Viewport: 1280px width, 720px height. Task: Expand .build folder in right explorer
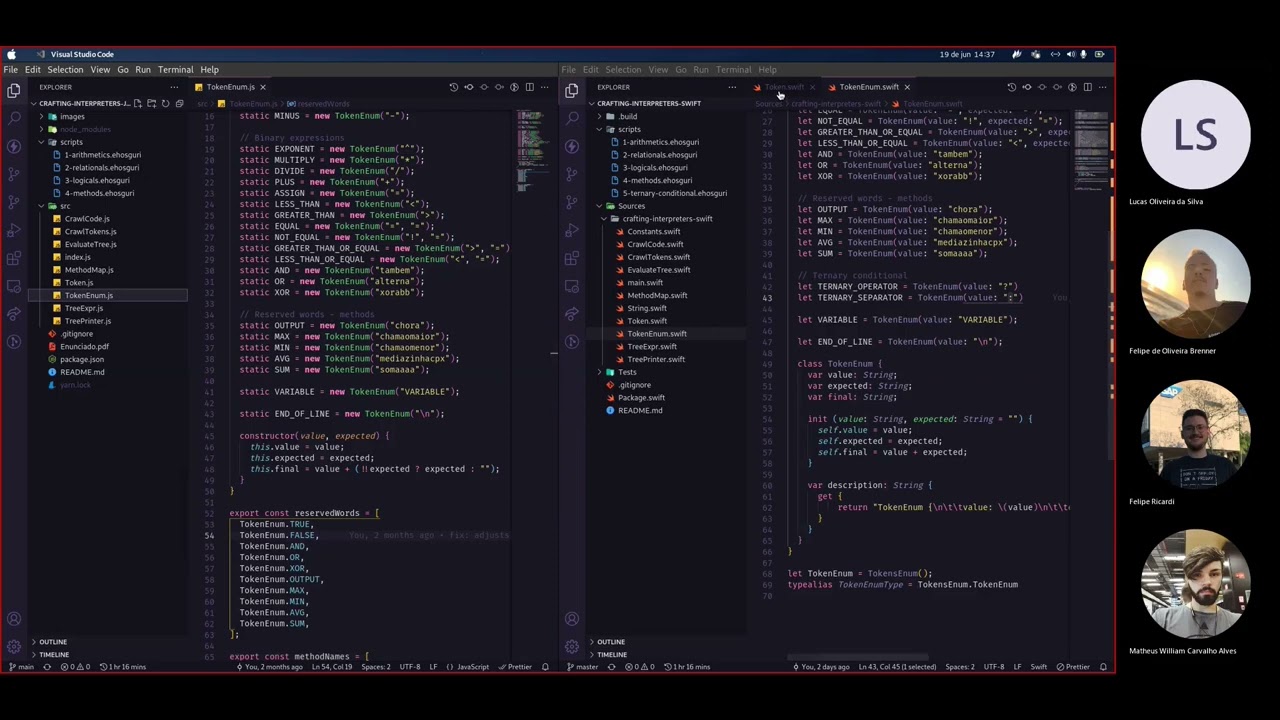click(x=628, y=116)
